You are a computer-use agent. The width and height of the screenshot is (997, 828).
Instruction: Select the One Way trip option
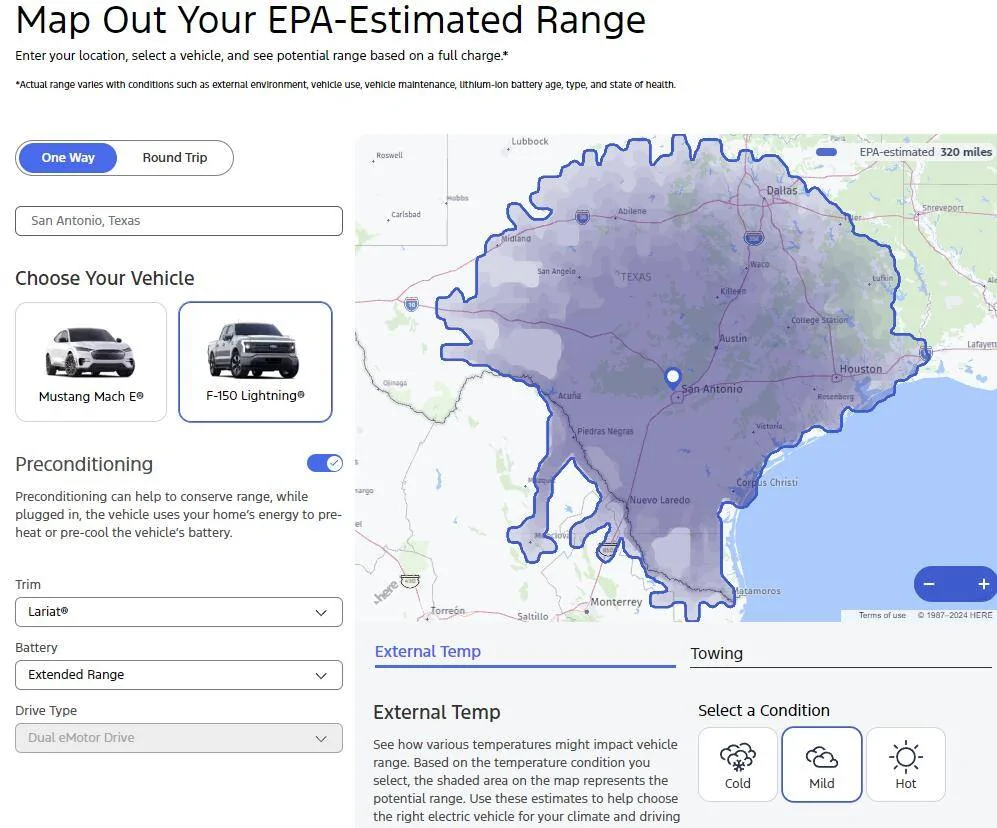click(68, 158)
